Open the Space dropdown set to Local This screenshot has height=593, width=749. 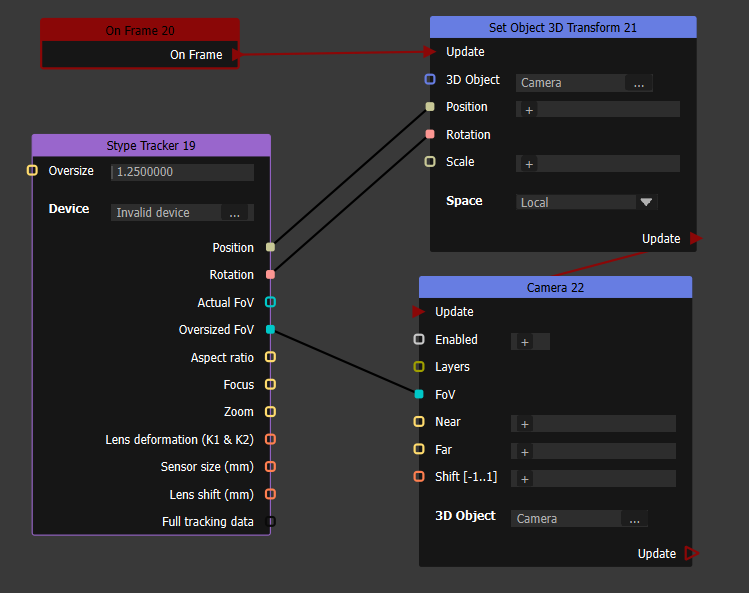[646, 202]
